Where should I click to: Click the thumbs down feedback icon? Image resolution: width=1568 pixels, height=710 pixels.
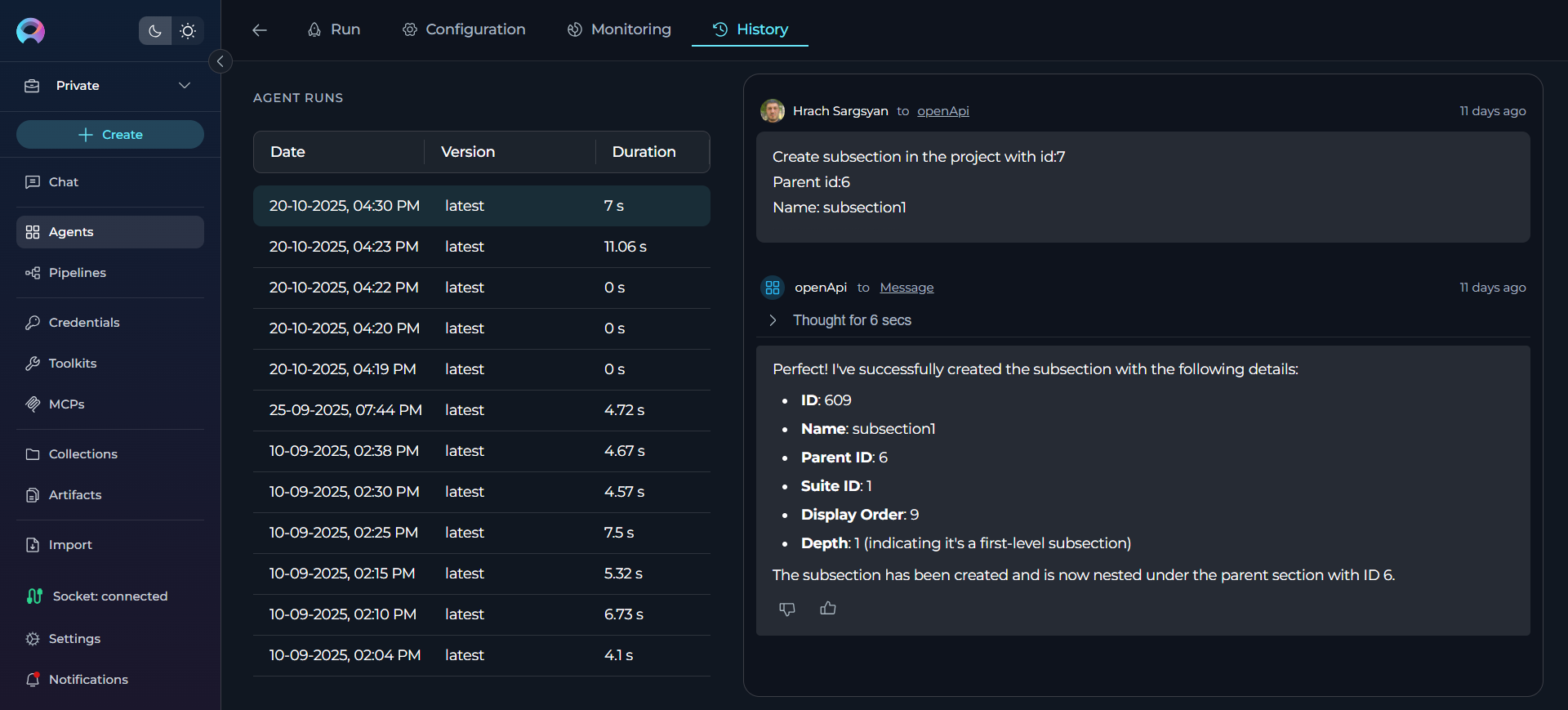786,609
